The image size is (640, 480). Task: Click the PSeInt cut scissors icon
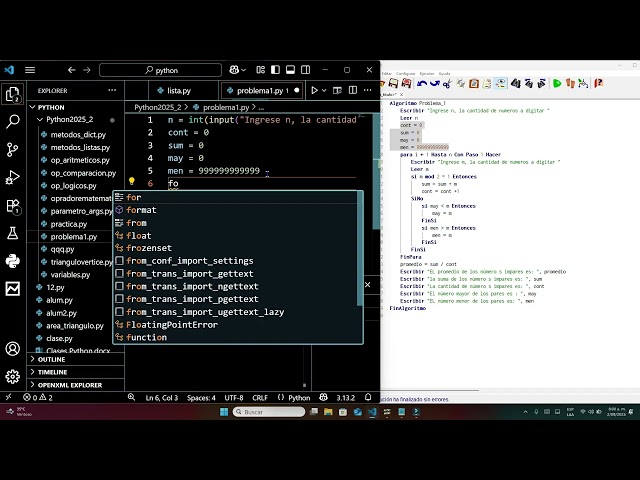pyautogui.click(x=447, y=84)
